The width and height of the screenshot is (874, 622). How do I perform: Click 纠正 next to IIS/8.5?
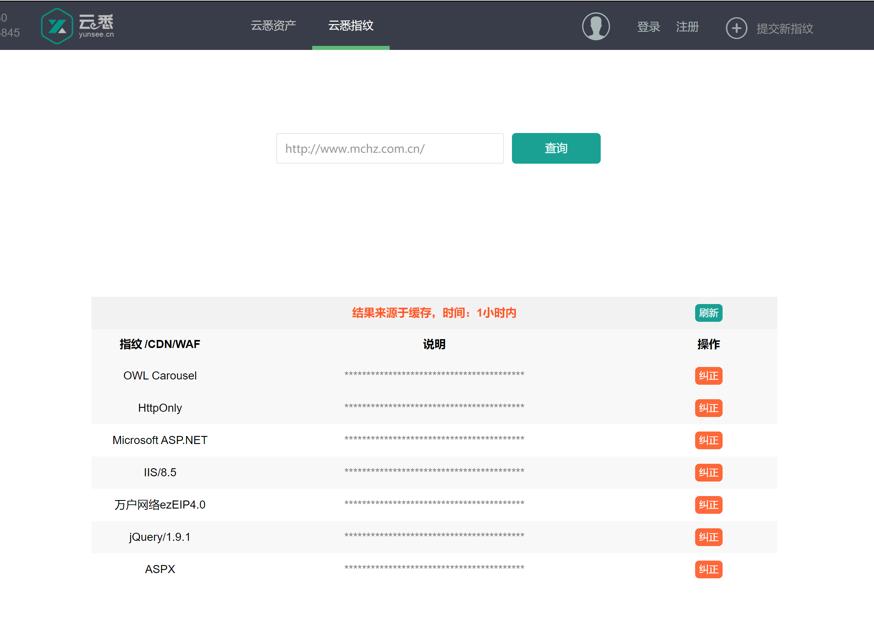point(708,472)
